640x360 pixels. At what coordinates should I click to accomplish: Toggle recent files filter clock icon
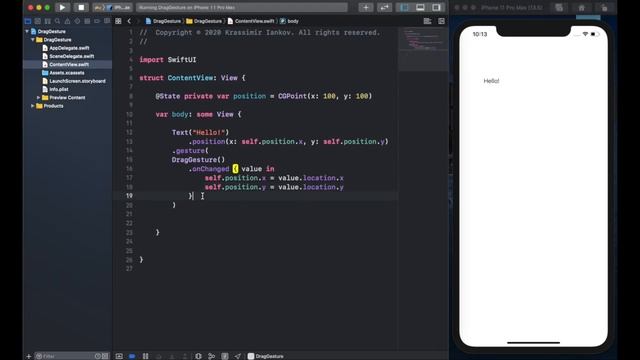click(98, 356)
